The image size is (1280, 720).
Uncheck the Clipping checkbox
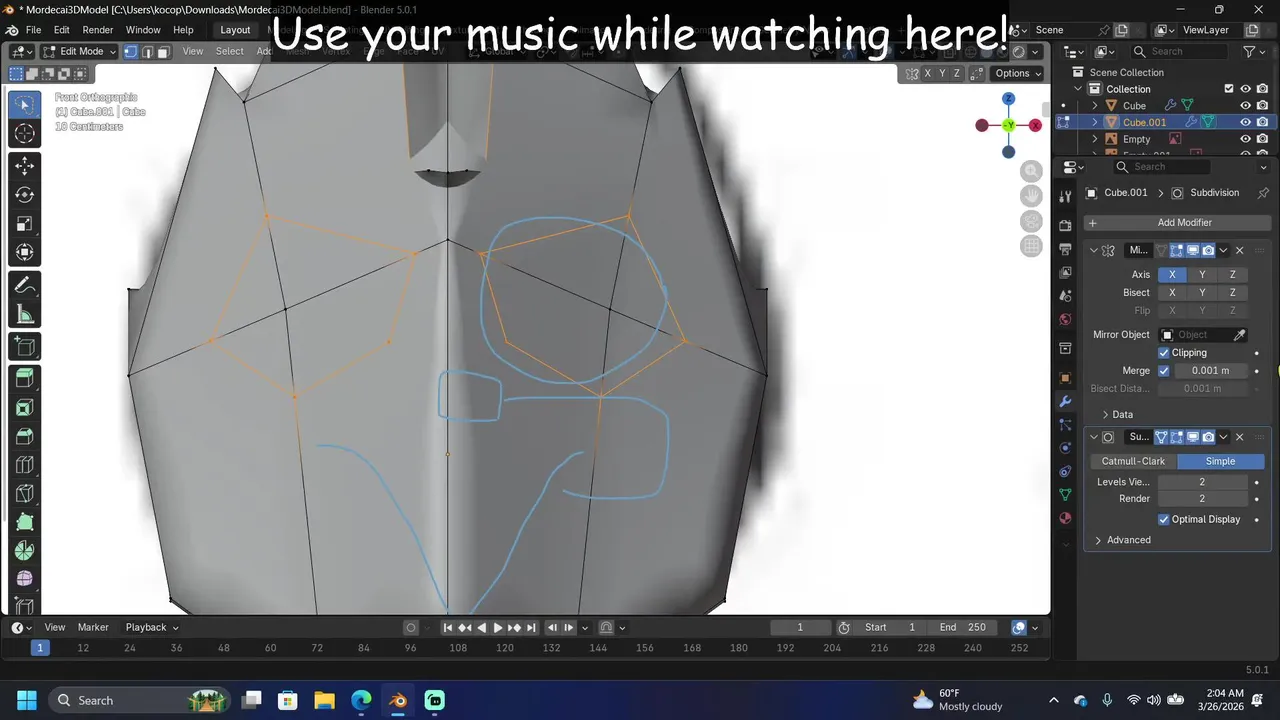[x=1164, y=353]
